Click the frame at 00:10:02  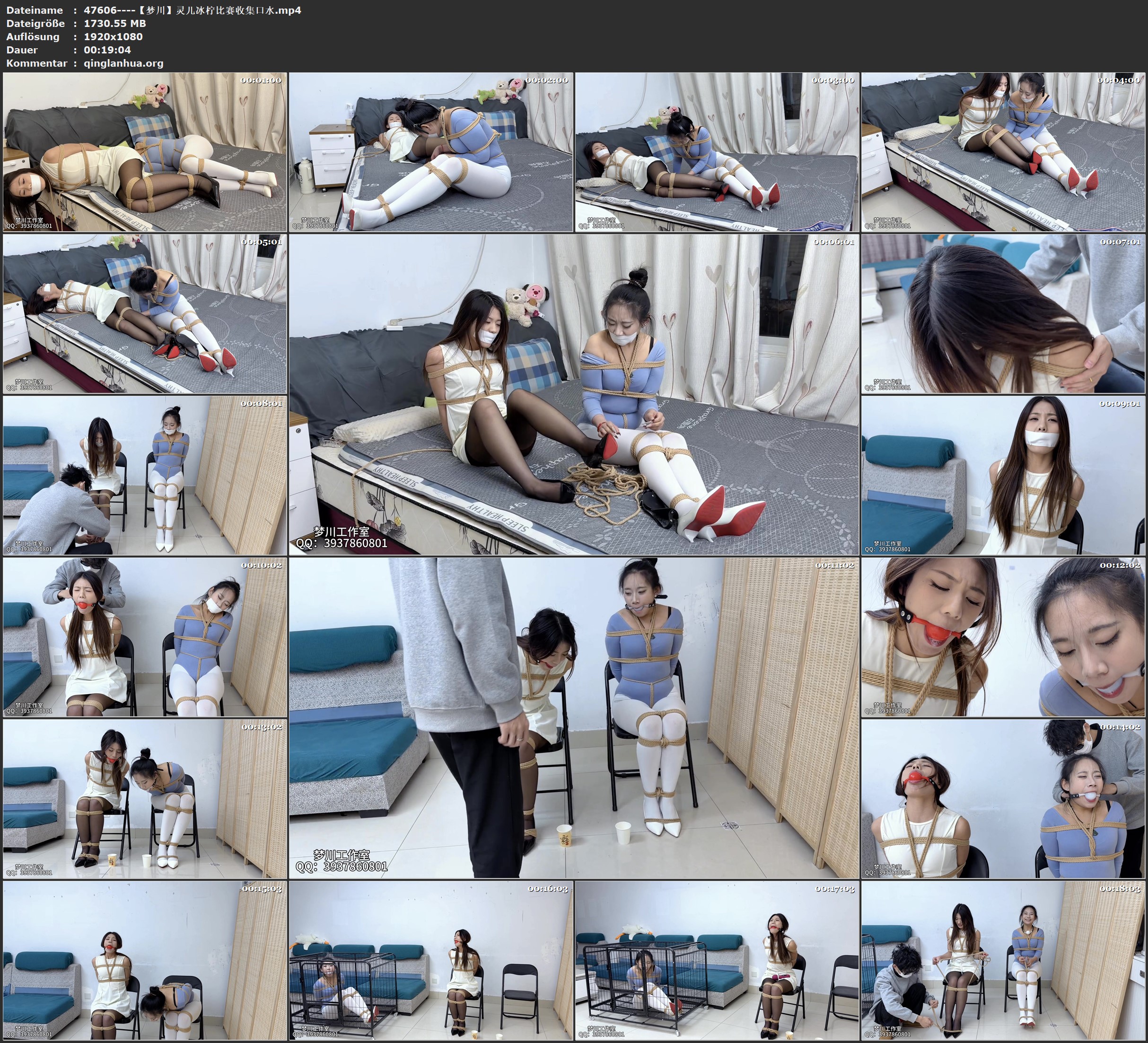145,637
